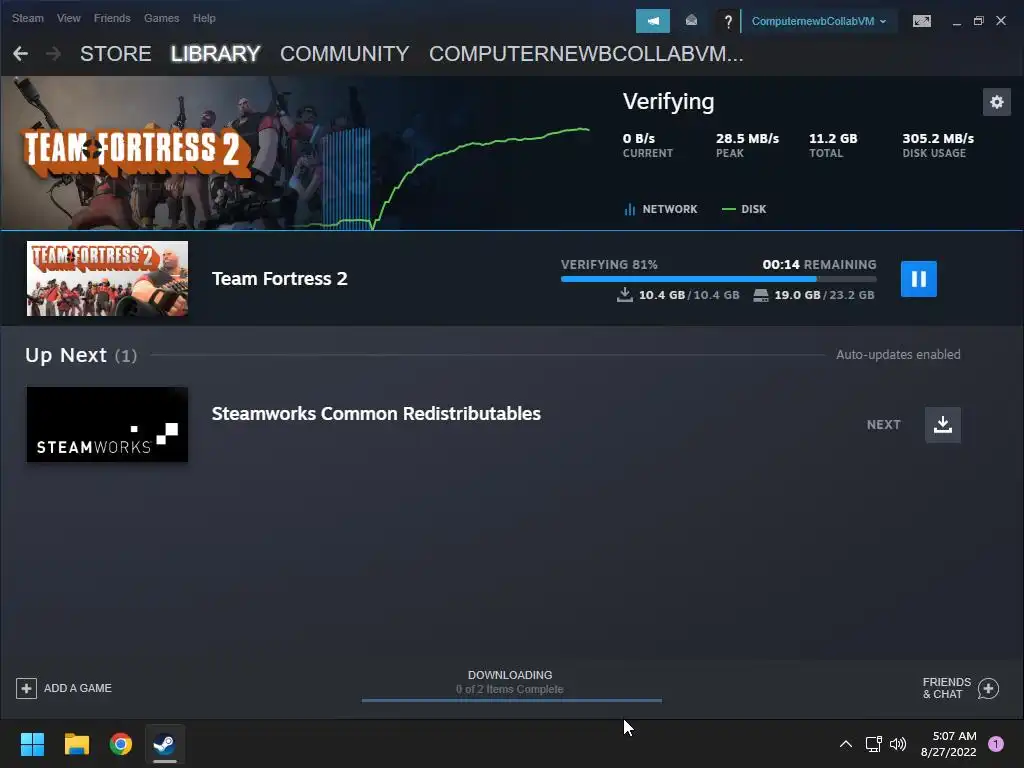Click the bottom download progress bar
Image resolution: width=1024 pixels, height=768 pixels.
point(511,700)
